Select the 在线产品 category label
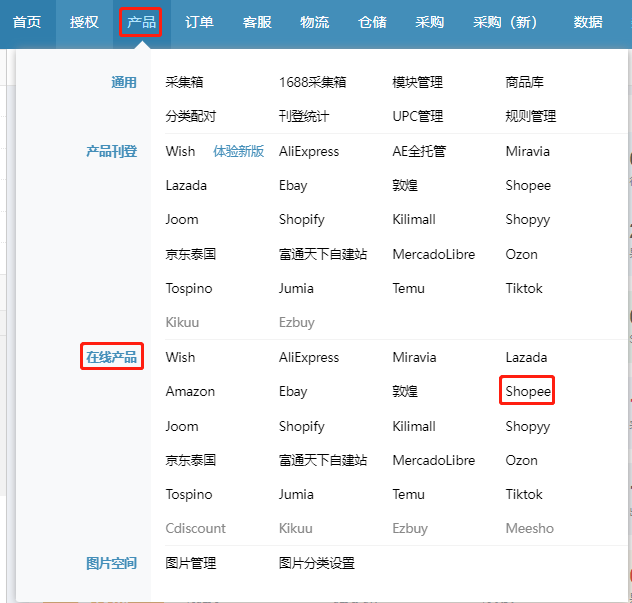The height and width of the screenshot is (603, 632). (x=112, y=357)
